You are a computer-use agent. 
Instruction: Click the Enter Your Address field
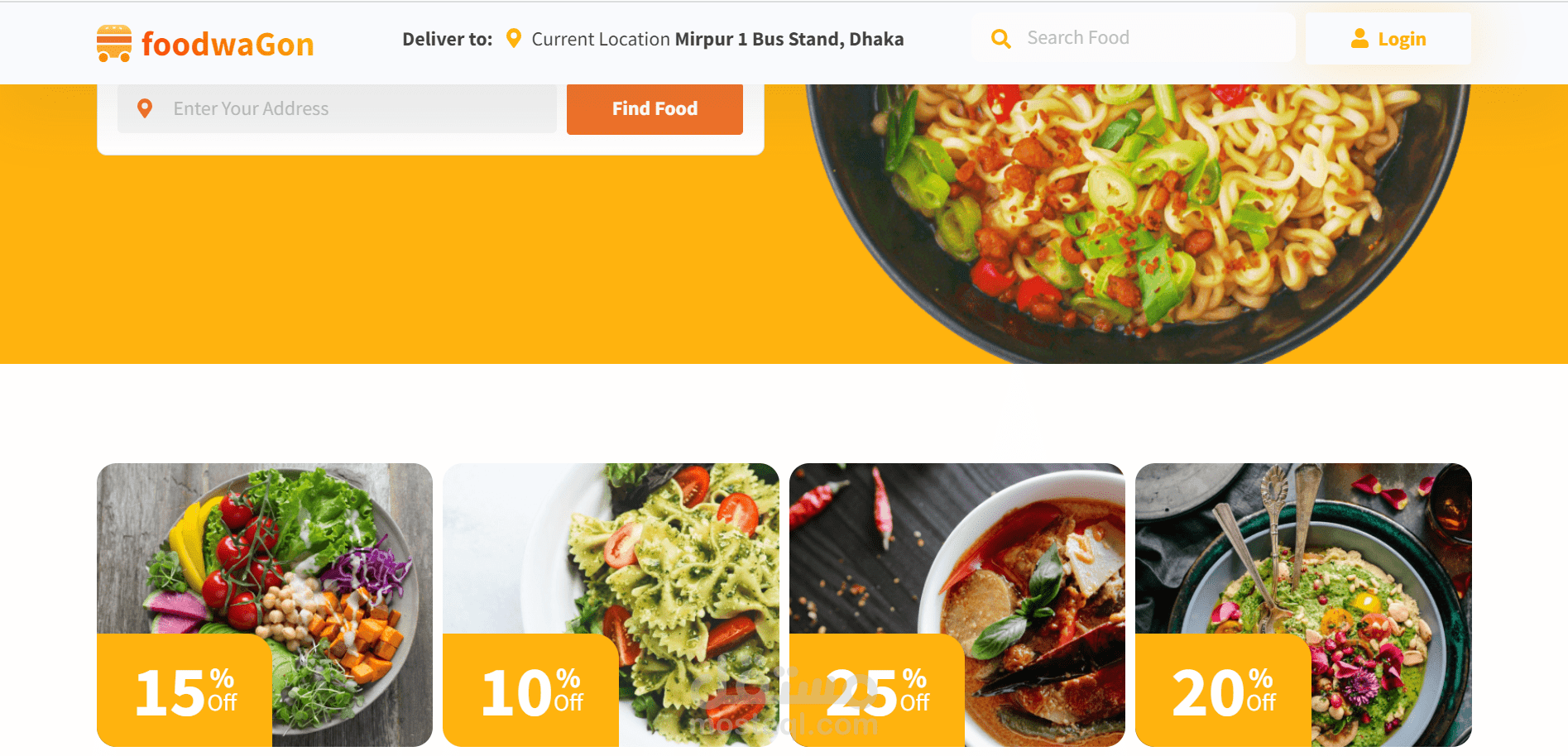click(337, 108)
